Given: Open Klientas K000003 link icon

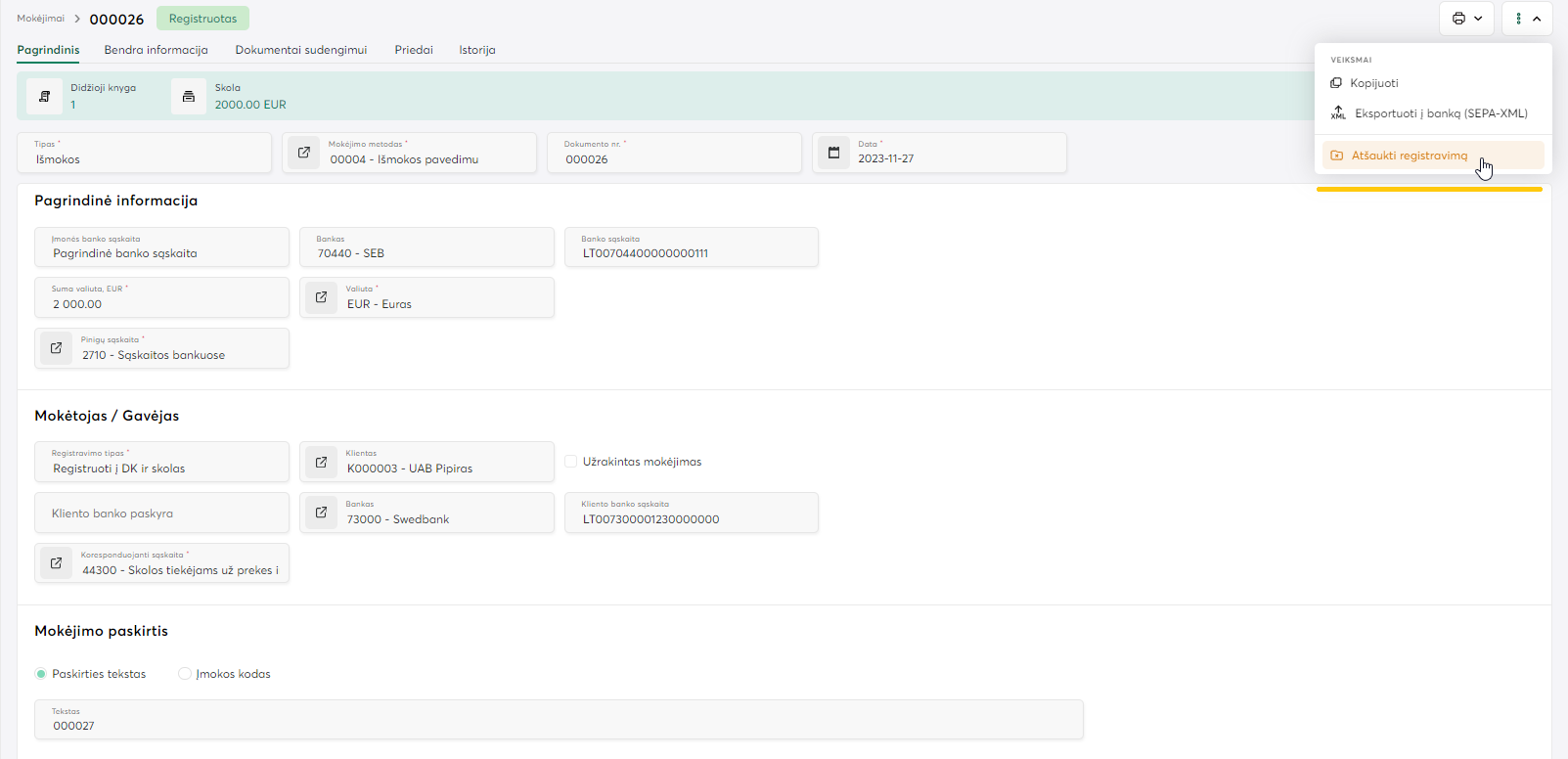Looking at the screenshot, I should coord(322,462).
